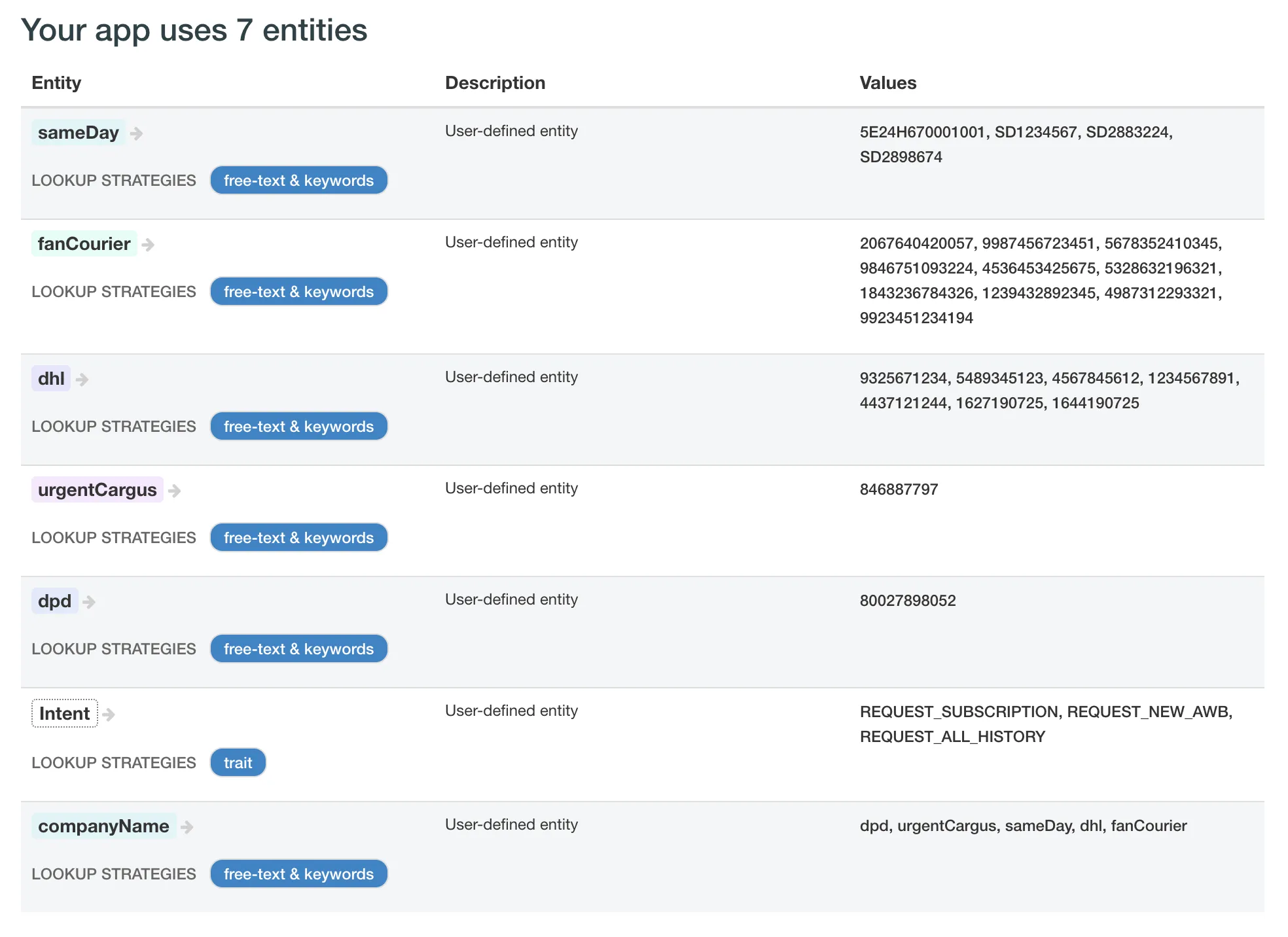Click the Values column header
This screenshot has height=937, width=1288.
[x=887, y=83]
